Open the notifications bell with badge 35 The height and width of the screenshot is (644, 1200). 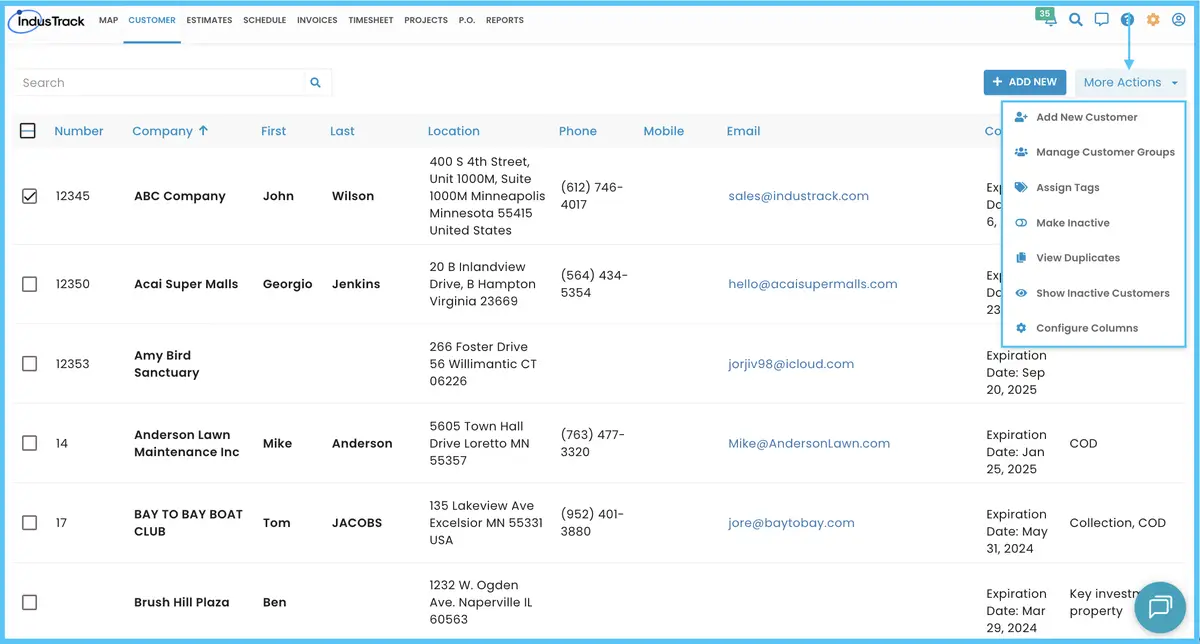click(x=1049, y=19)
